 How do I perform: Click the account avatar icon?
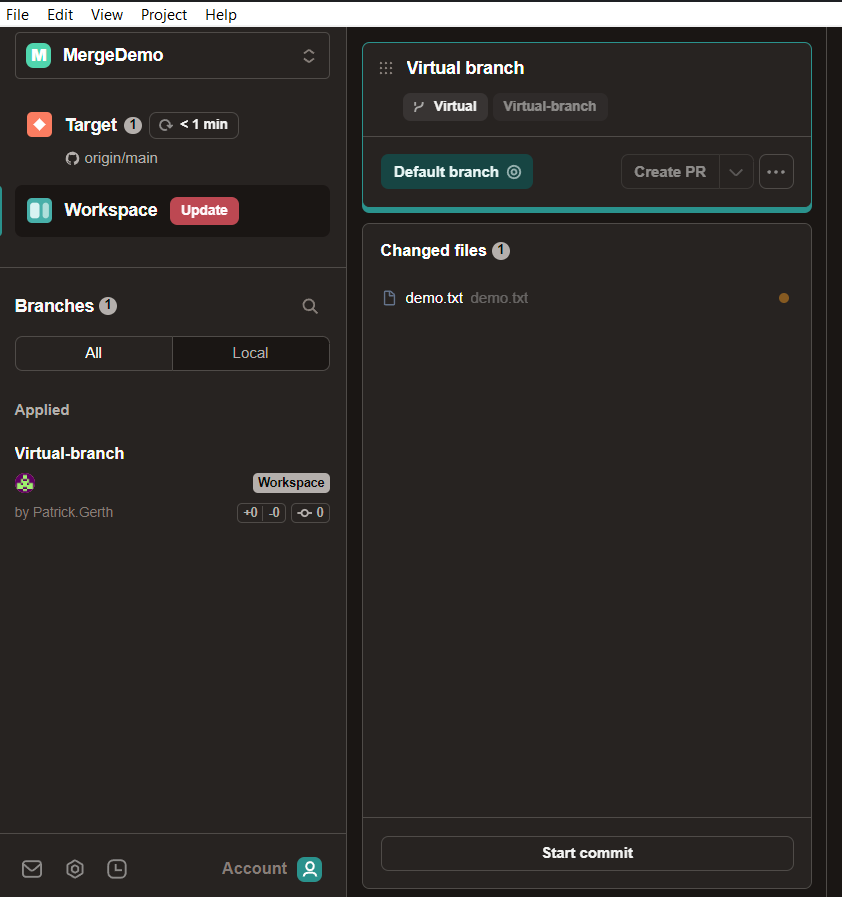(310, 869)
